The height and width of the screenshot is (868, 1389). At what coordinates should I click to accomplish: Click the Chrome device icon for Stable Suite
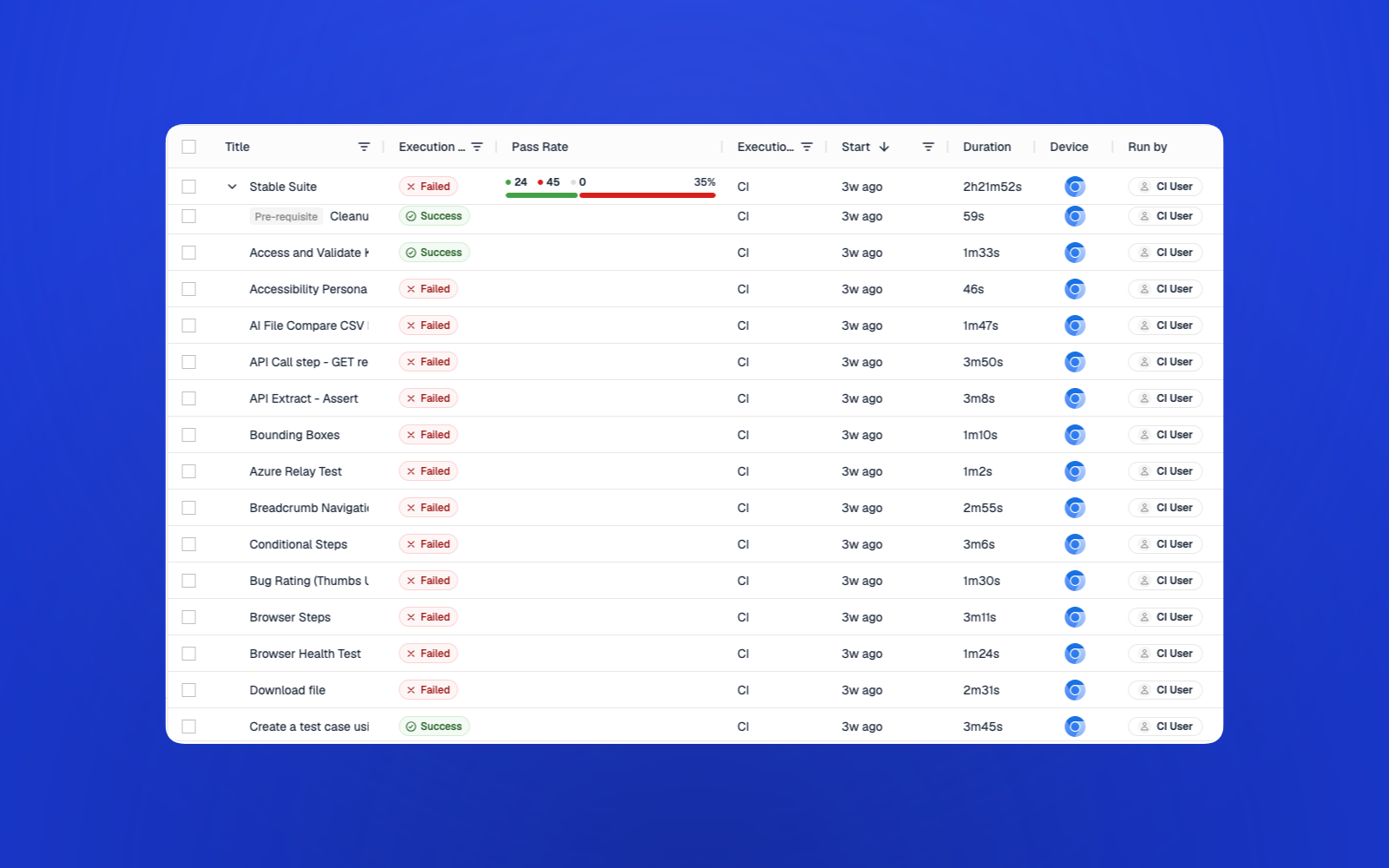(x=1075, y=187)
